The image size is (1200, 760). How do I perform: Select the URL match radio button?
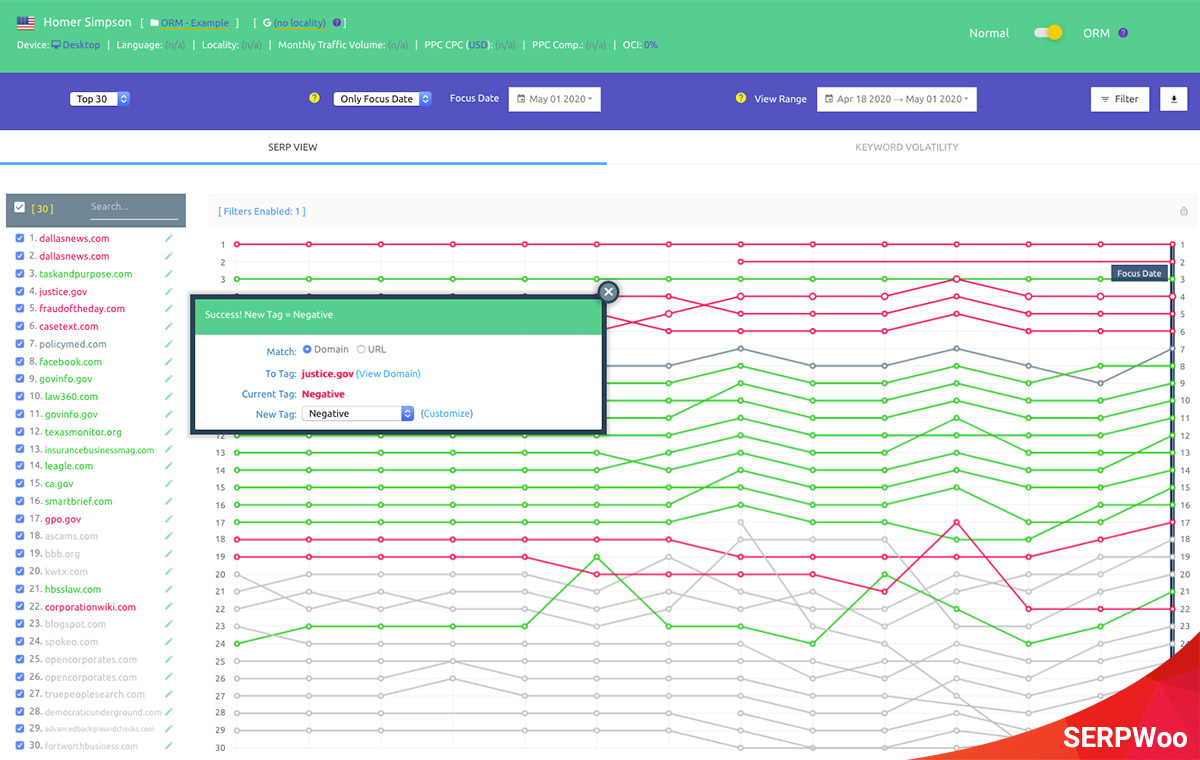[x=362, y=349]
